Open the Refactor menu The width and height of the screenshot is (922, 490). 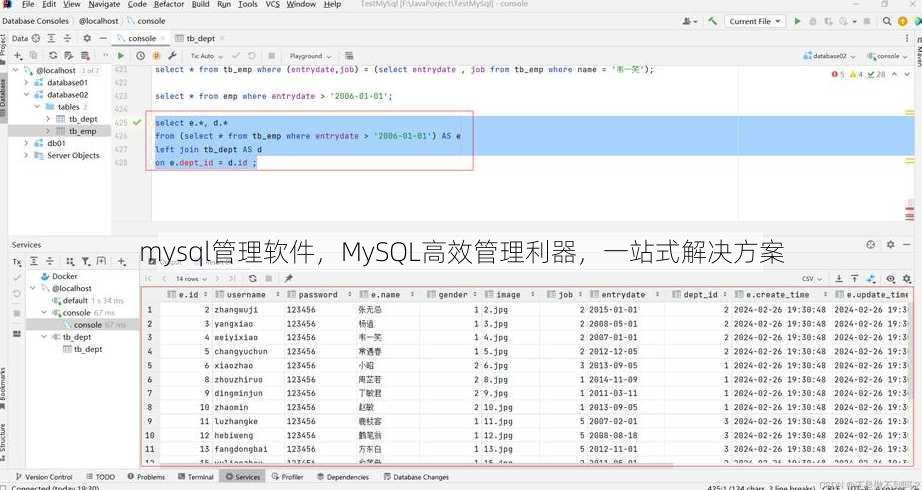point(169,4)
